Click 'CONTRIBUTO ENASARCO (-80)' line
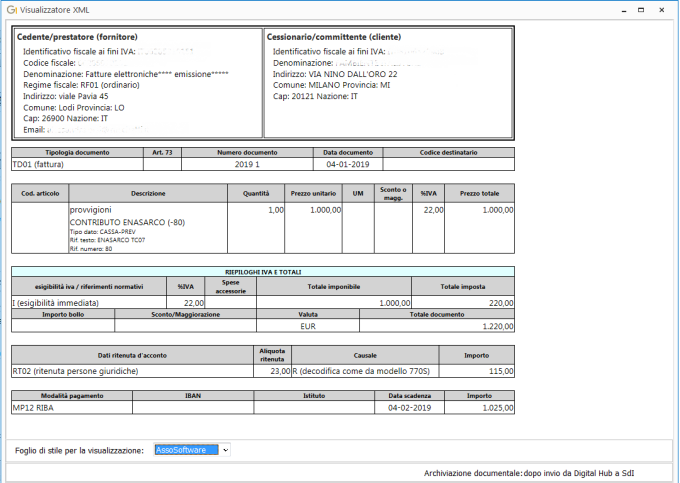The width and height of the screenshot is (680, 483). pyautogui.click(x=127, y=222)
